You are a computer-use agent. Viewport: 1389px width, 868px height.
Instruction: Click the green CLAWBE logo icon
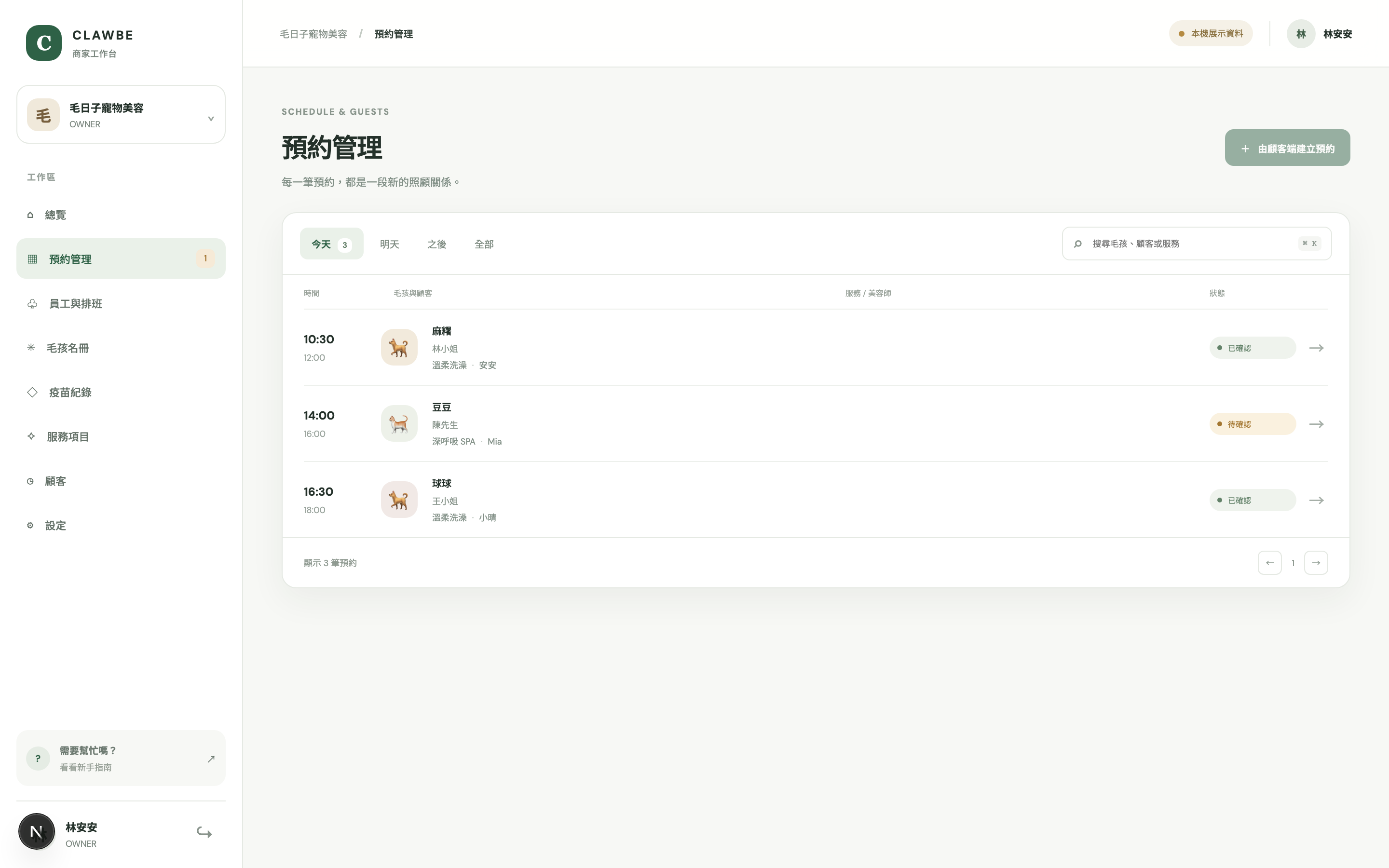point(43,42)
